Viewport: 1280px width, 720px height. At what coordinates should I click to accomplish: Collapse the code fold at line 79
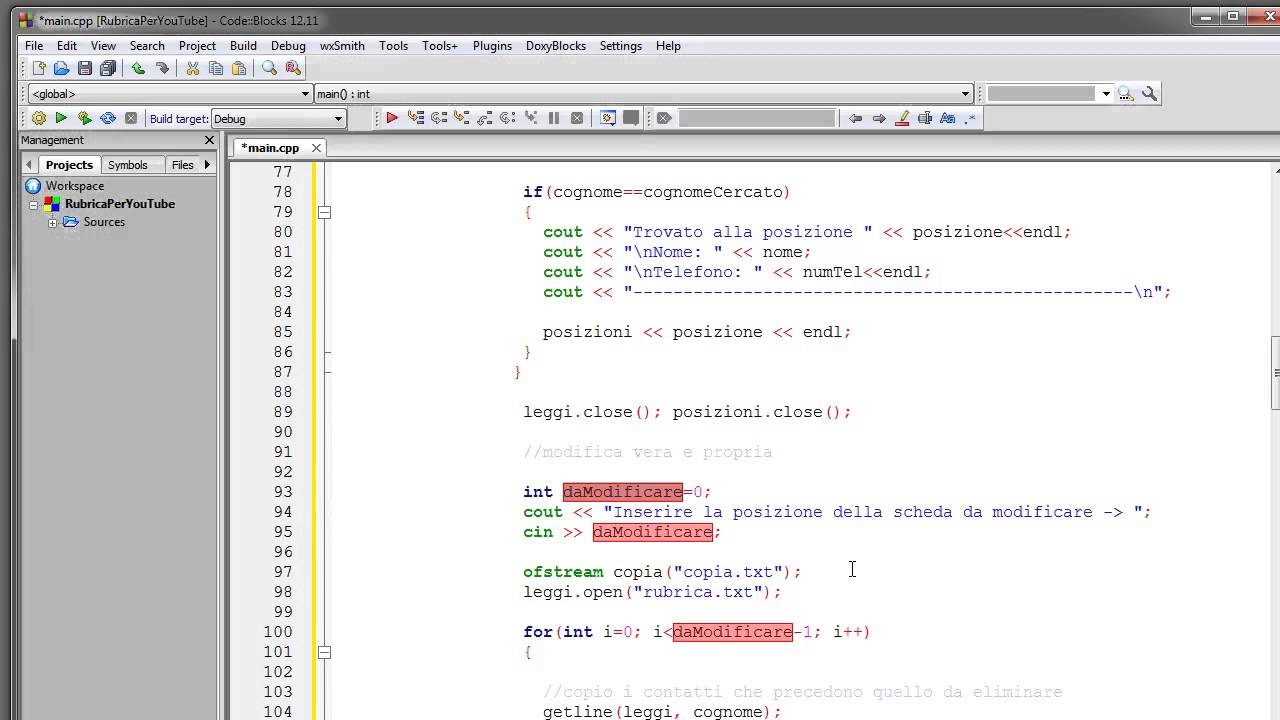pos(324,212)
